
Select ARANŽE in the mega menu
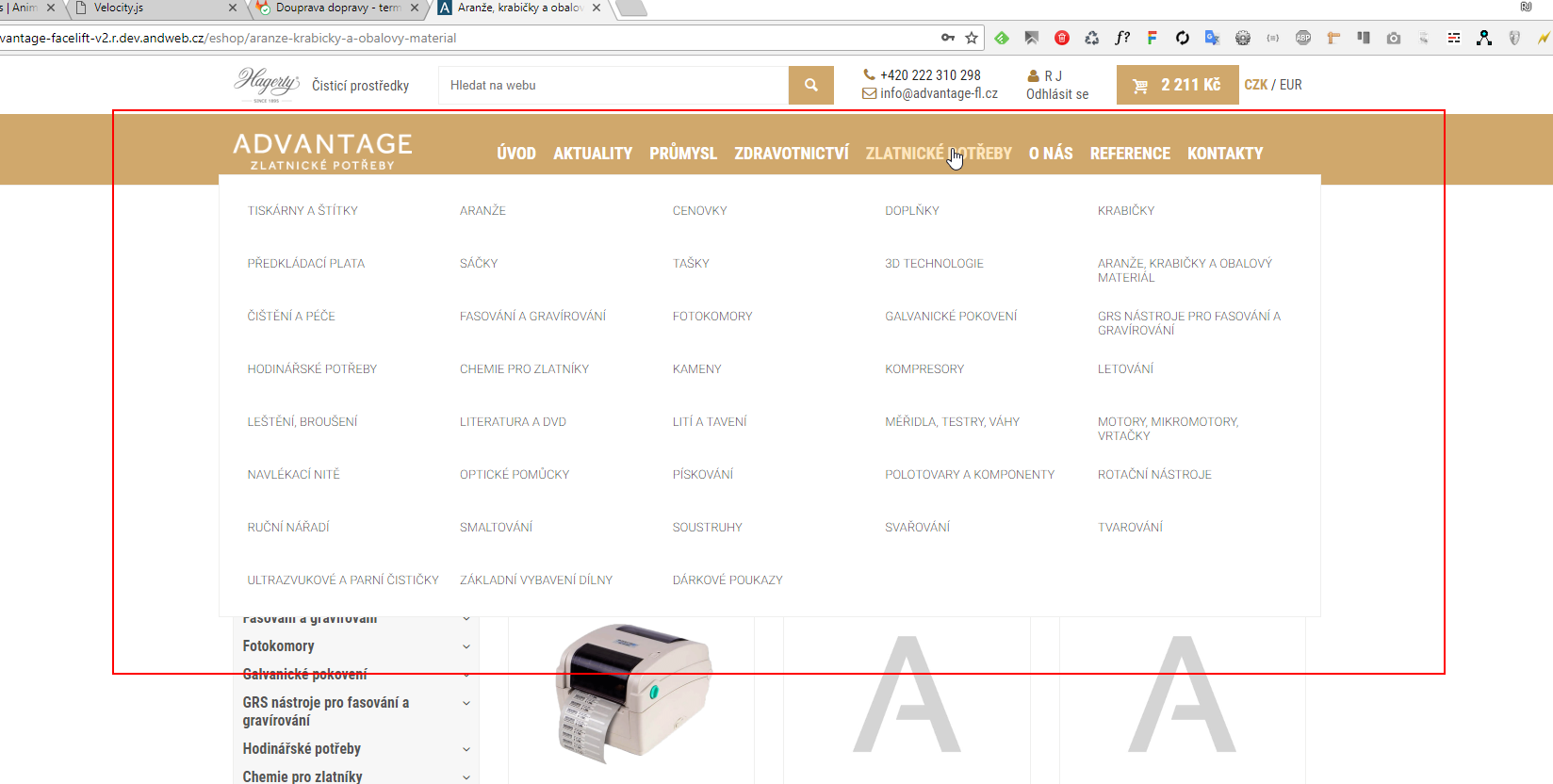click(482, 210)
